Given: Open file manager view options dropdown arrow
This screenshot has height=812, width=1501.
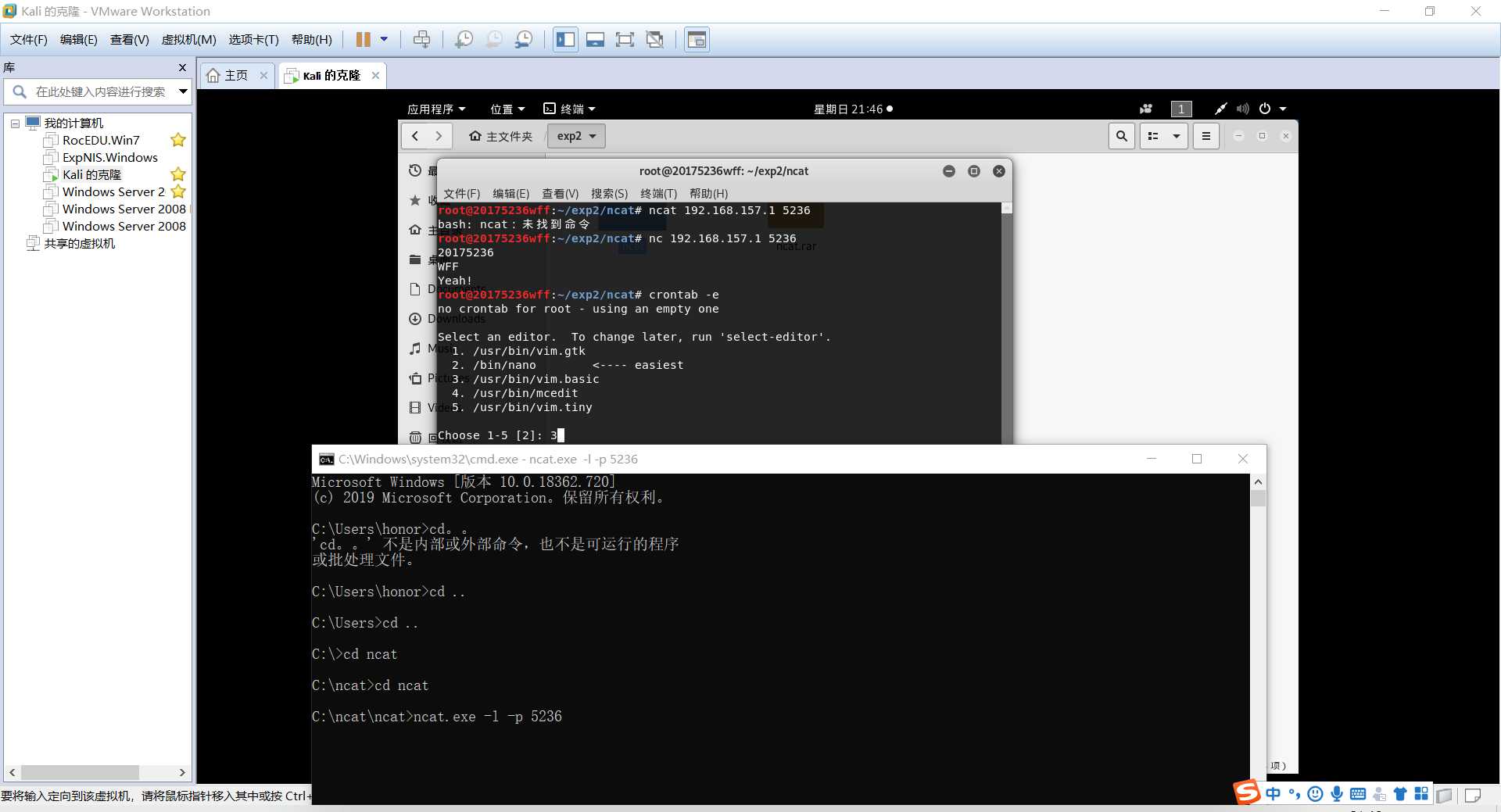Looking at the screenshot, I should [1177, 136].
